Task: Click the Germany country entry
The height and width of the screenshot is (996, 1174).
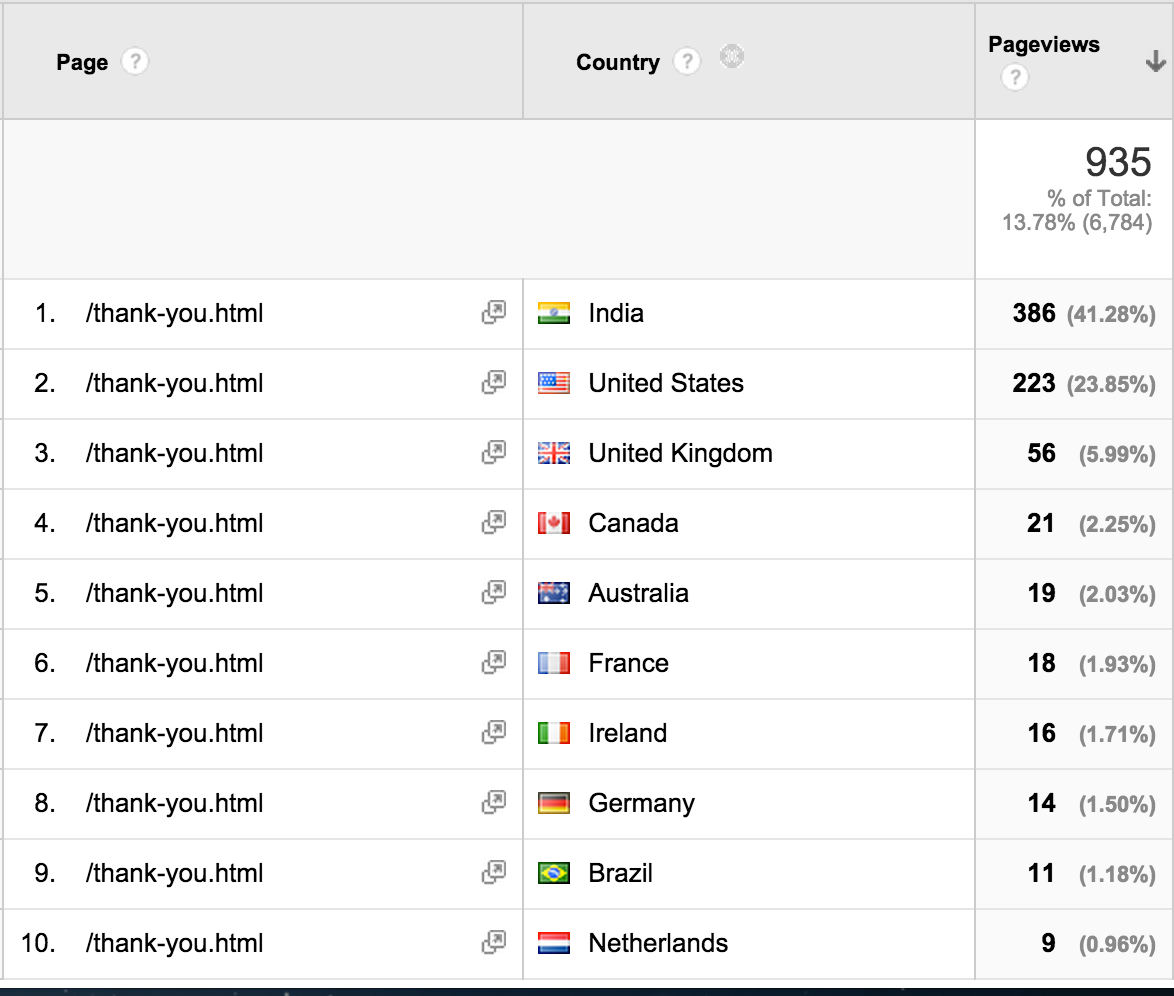Action: (641, 803)
